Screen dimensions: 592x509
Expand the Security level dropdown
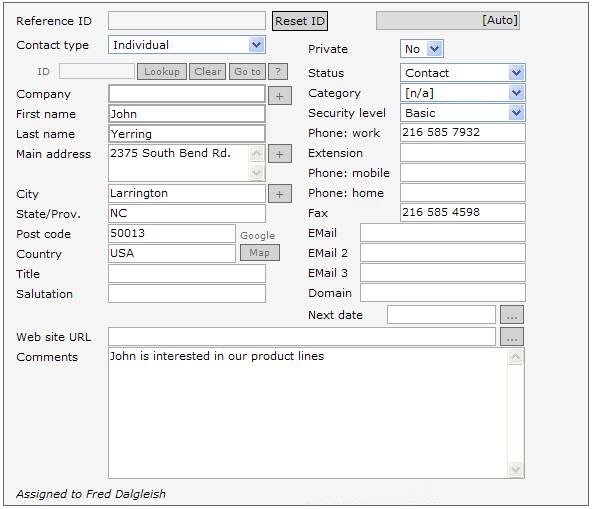pos(516,113)
